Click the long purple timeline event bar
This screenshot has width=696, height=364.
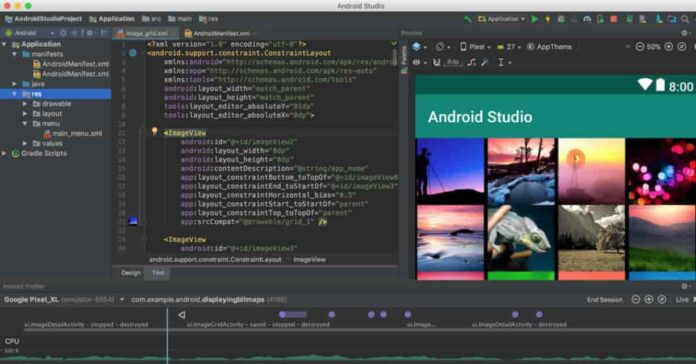tap(293, 314)
